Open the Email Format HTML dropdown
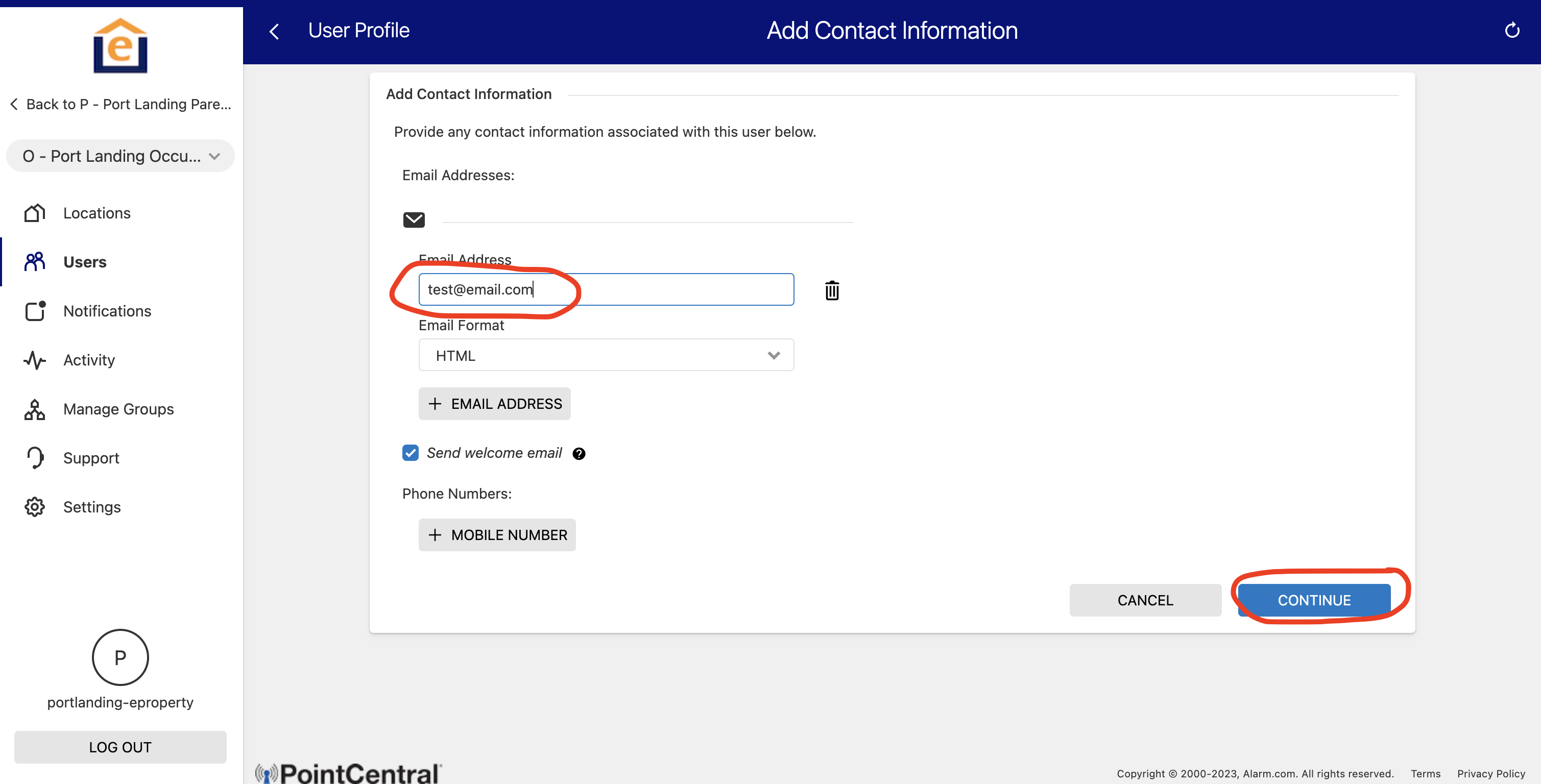 pyautogui.click(x=606, y=355)
